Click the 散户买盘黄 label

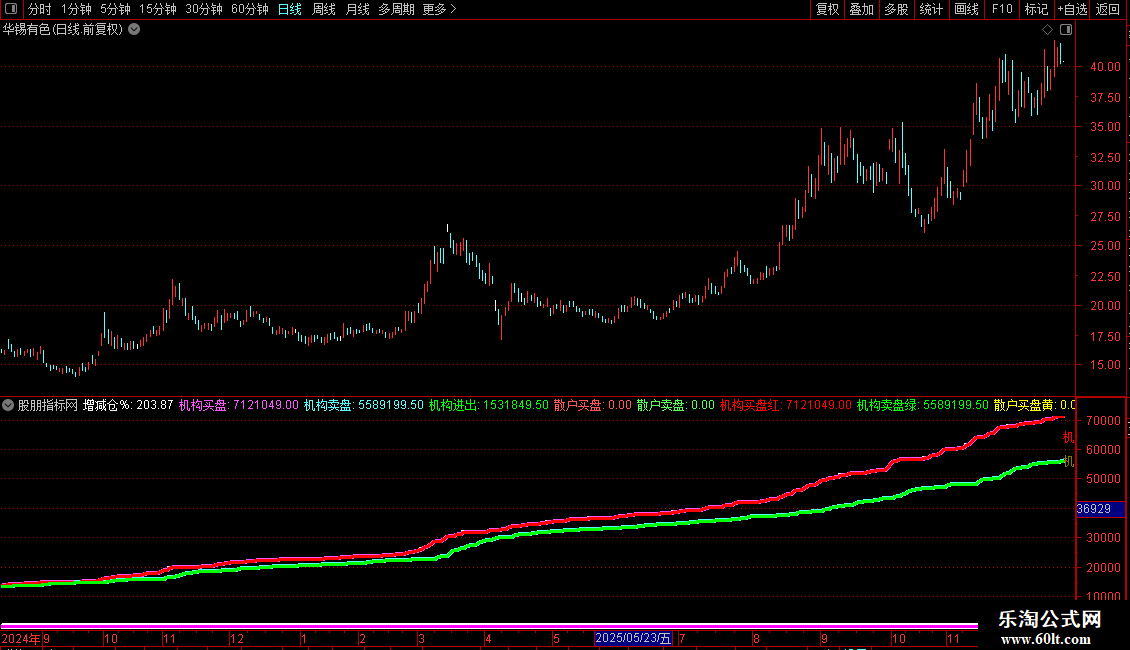1034,405
